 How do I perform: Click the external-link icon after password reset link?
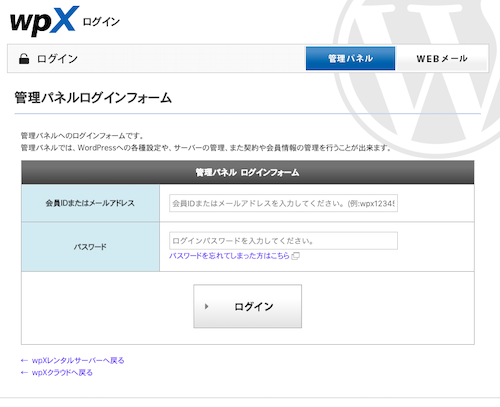295,256
